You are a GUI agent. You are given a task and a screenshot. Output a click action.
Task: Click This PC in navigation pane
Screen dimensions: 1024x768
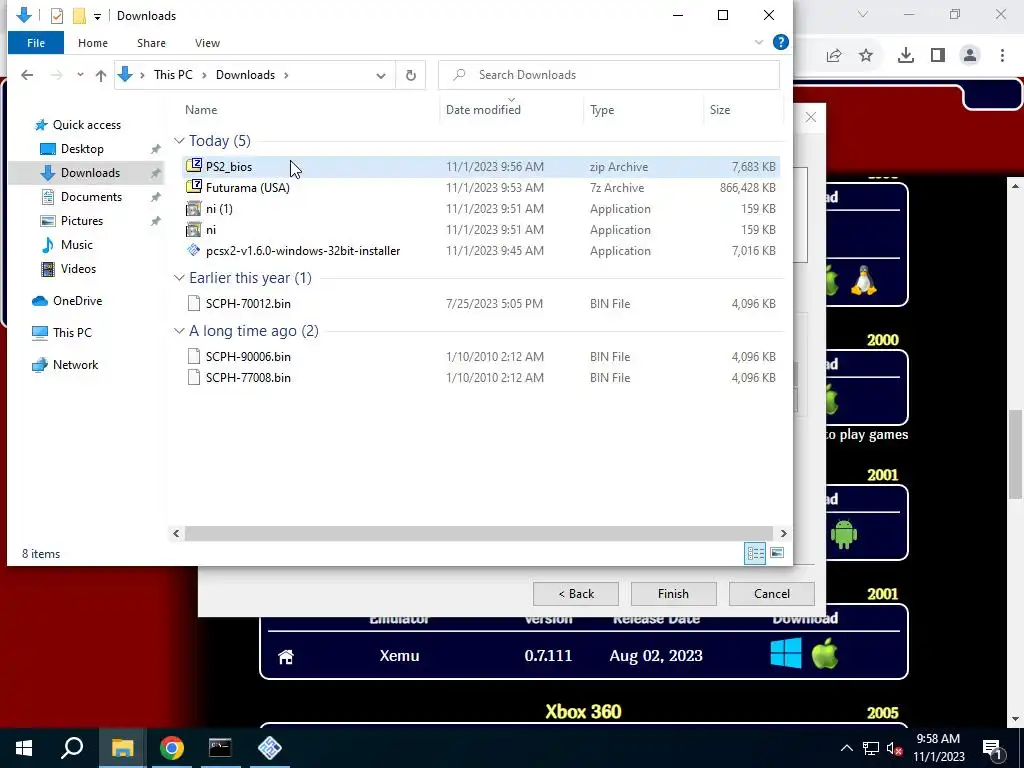click(72, 332)
